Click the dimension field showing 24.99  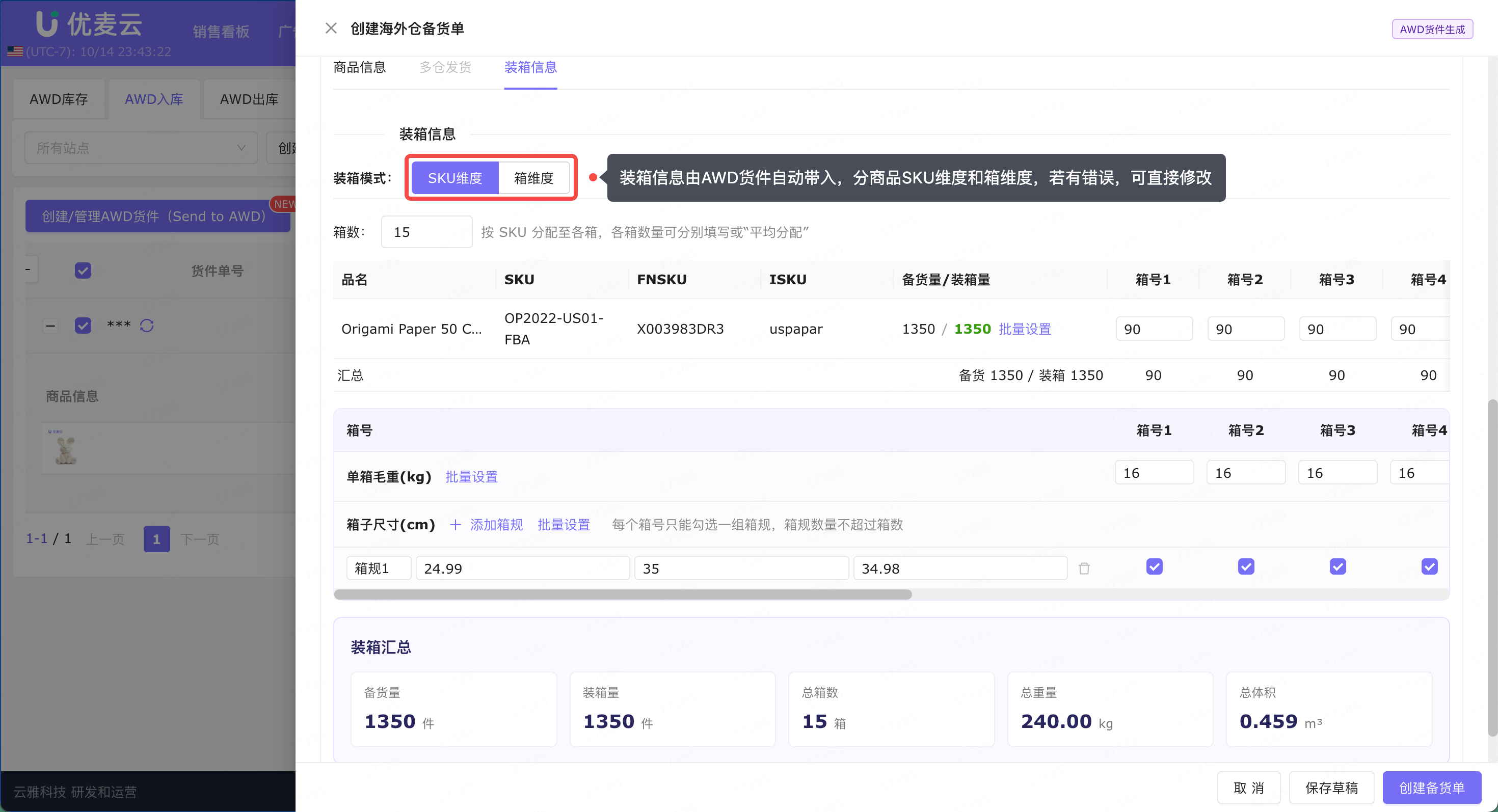[x=522, y=568]
